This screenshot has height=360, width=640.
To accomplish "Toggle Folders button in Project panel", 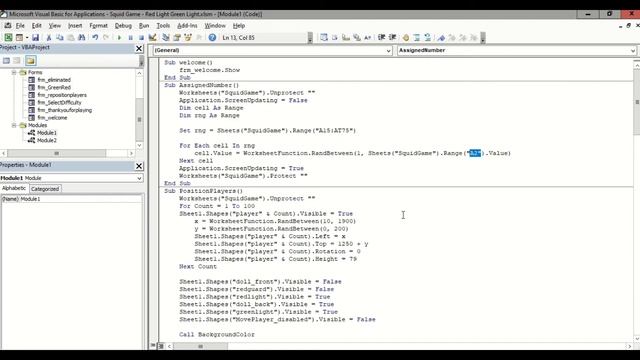I will click(x=31, y=61).
